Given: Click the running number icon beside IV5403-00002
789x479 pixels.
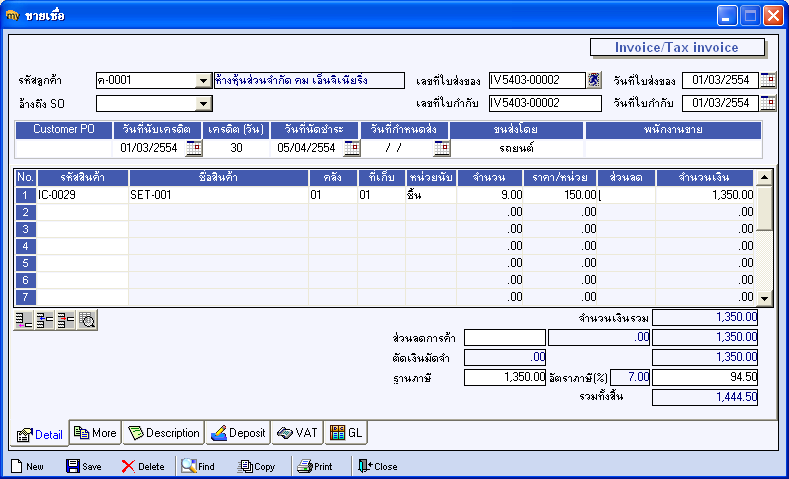Looking at the screenshot, I should click(594, 80).
